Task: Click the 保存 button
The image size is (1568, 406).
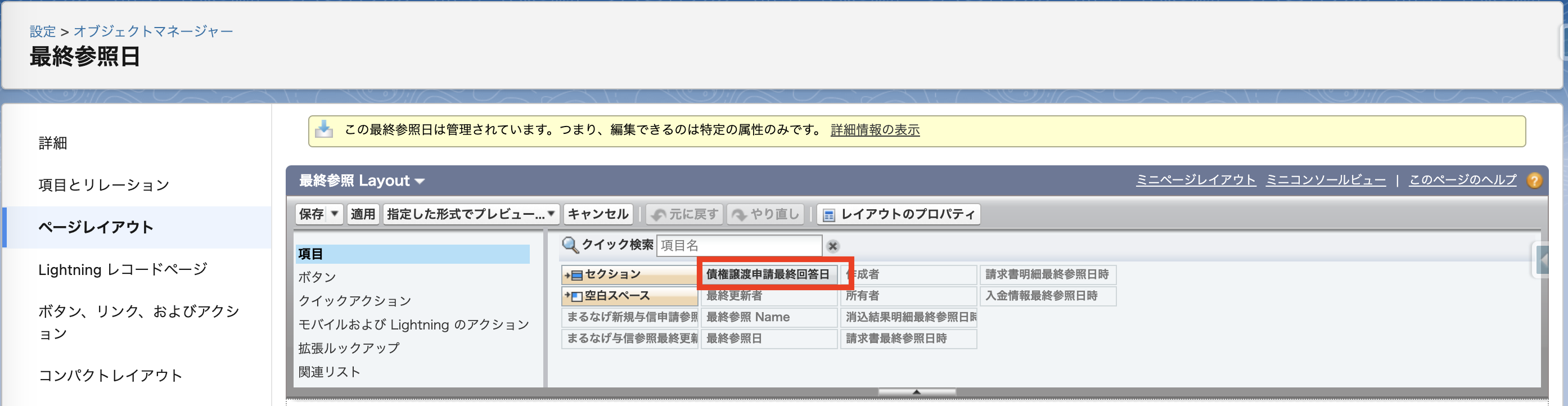Action: [x=312, y=214]
